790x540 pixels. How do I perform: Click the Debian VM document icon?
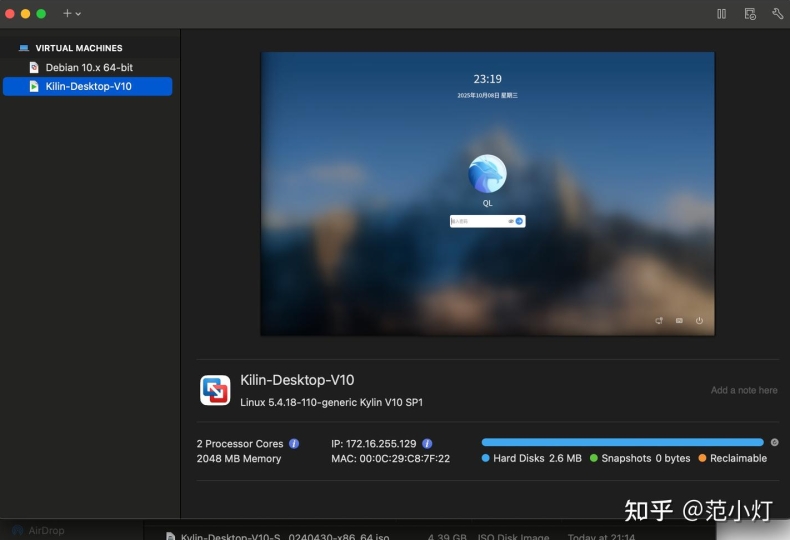click(x=34, y=68)
